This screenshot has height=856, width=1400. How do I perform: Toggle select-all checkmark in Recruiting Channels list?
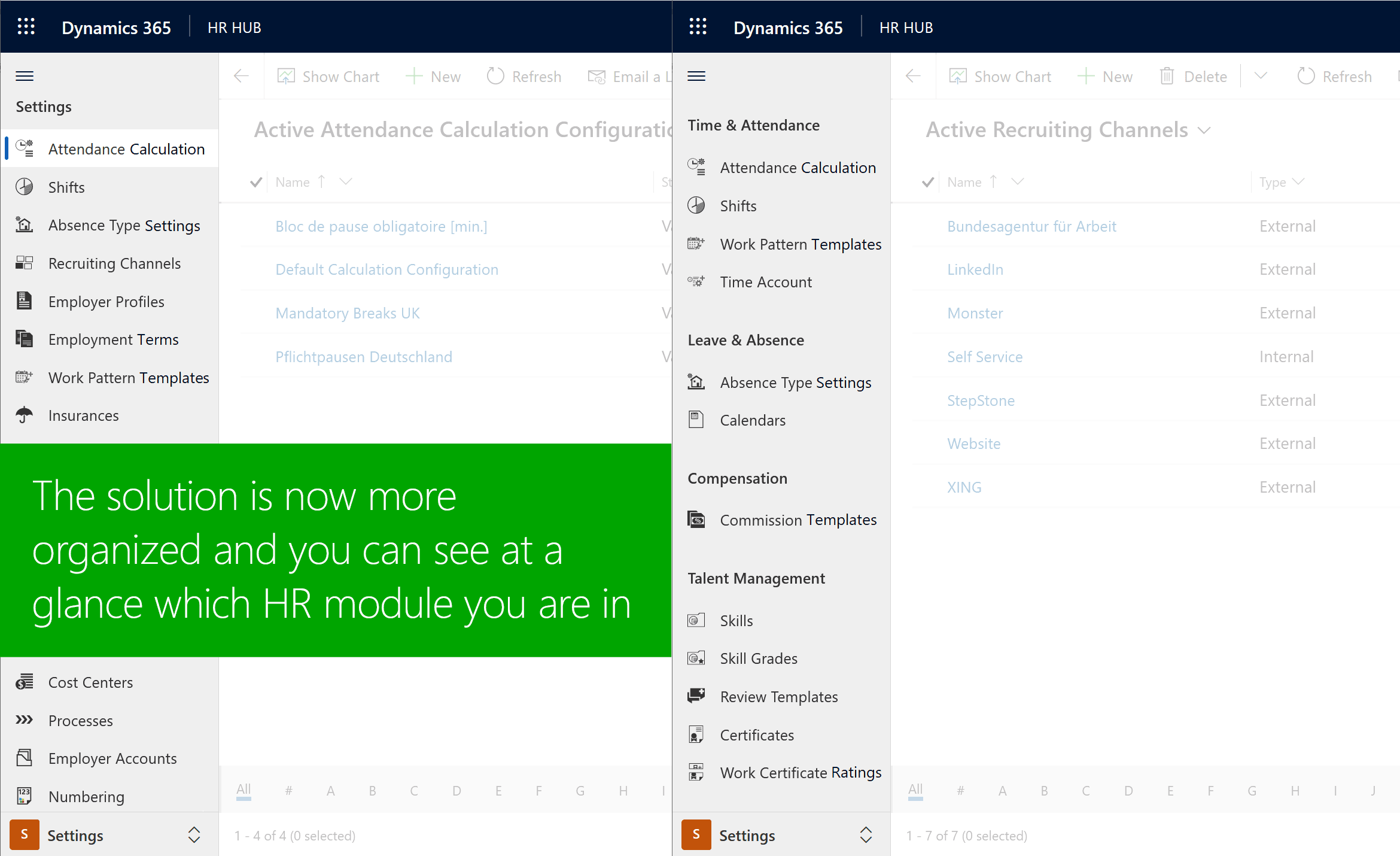click(928, 182)
